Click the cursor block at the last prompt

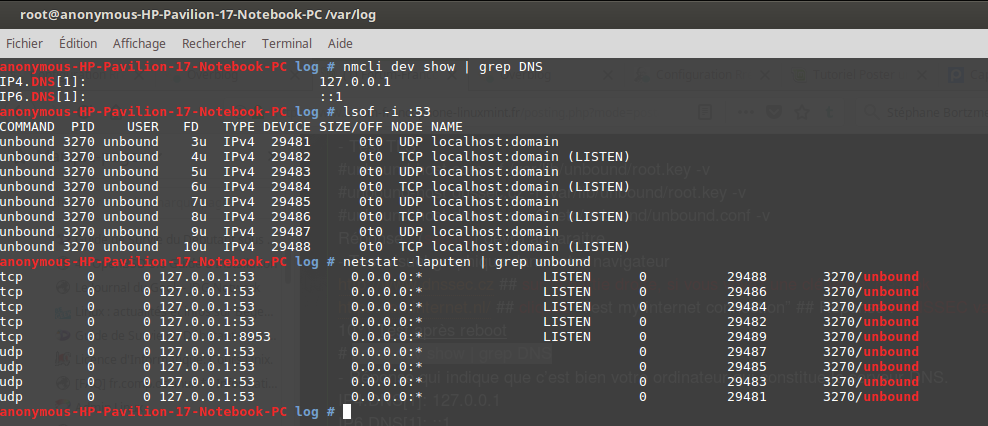(x=347, y=412)
